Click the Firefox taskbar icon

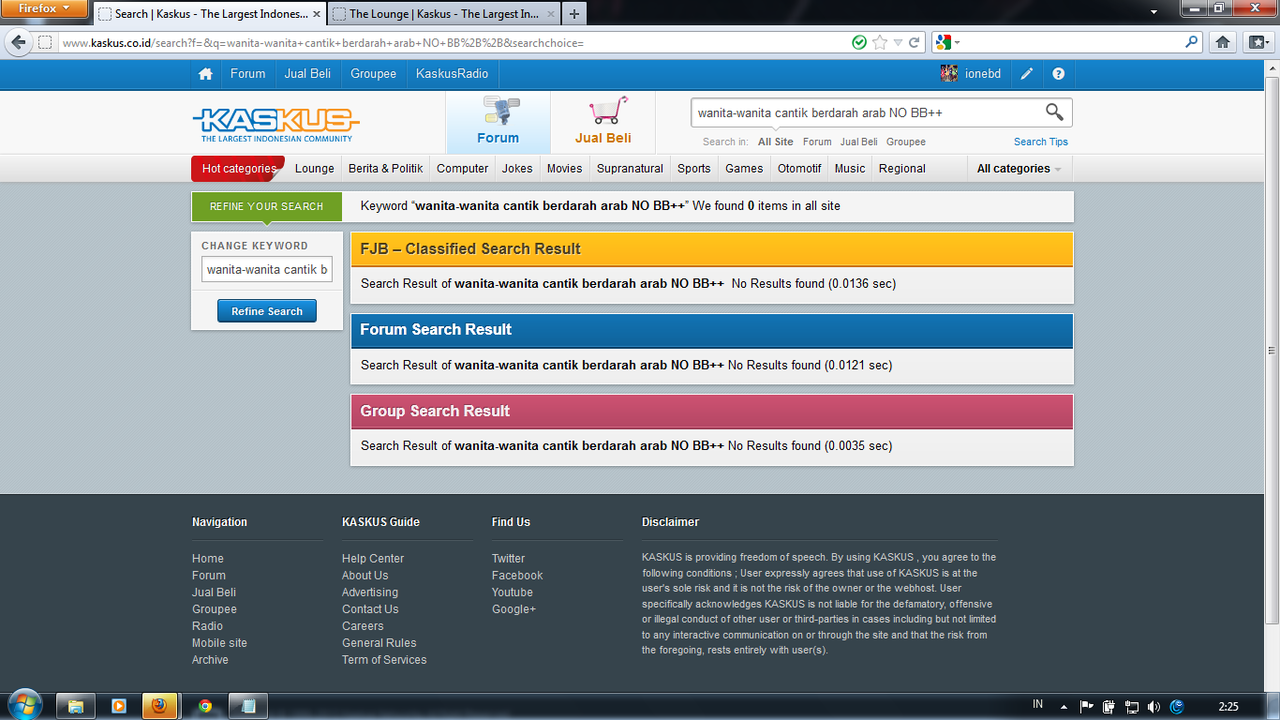point(161,706)
